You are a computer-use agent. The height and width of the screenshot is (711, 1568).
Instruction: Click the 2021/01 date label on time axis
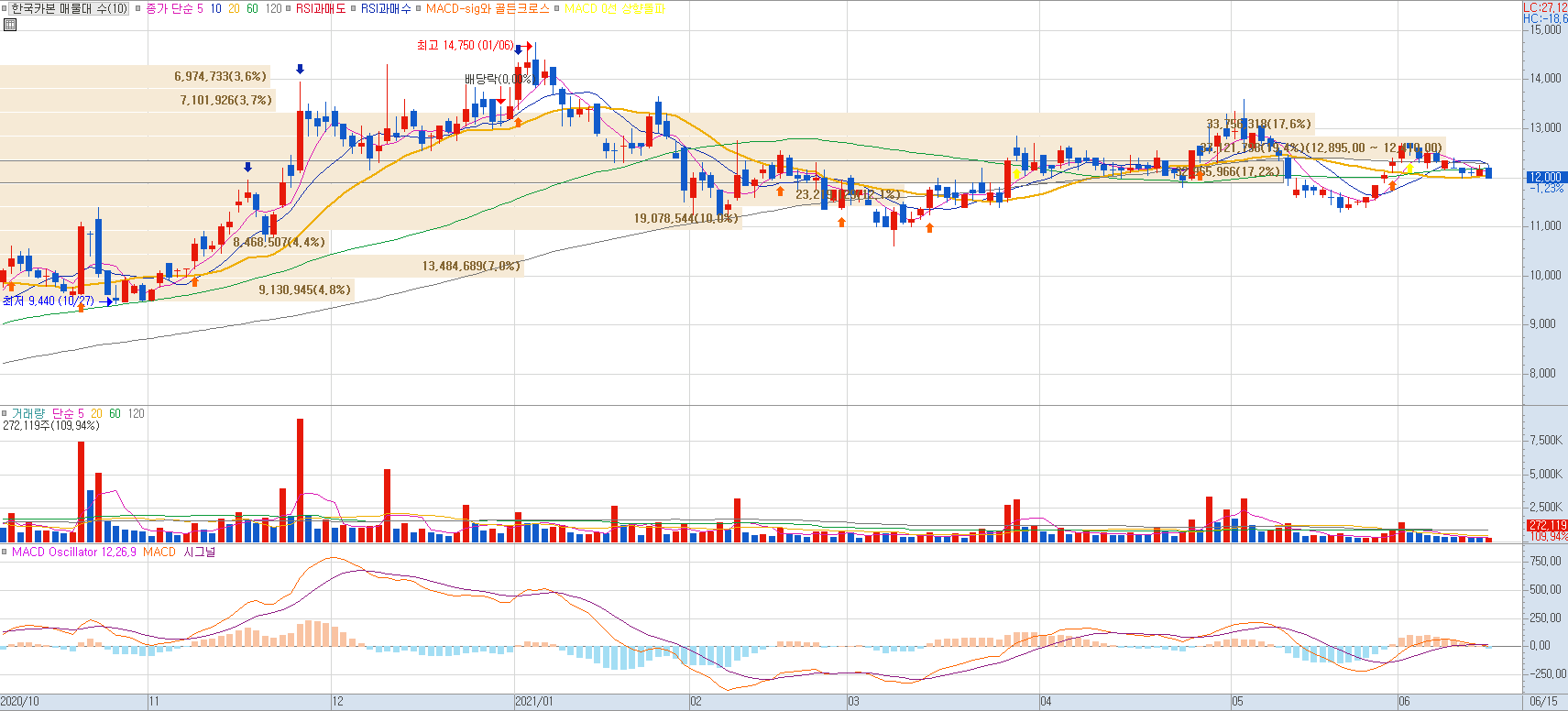[534, 702]
